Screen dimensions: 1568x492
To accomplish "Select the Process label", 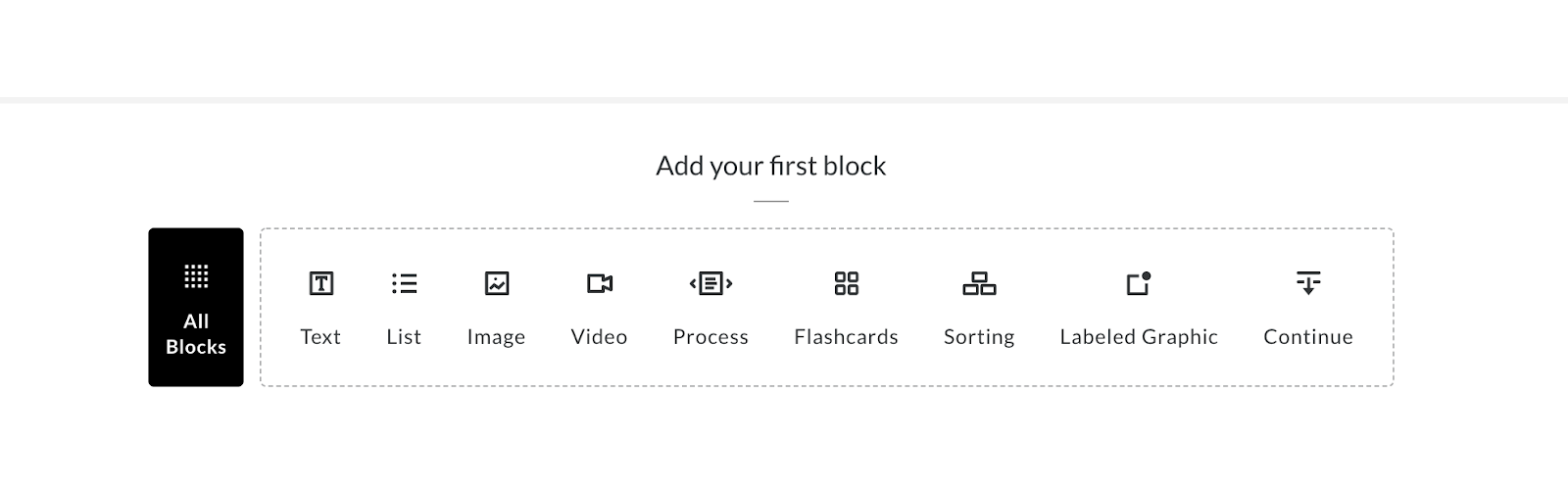I will (710, 337).
